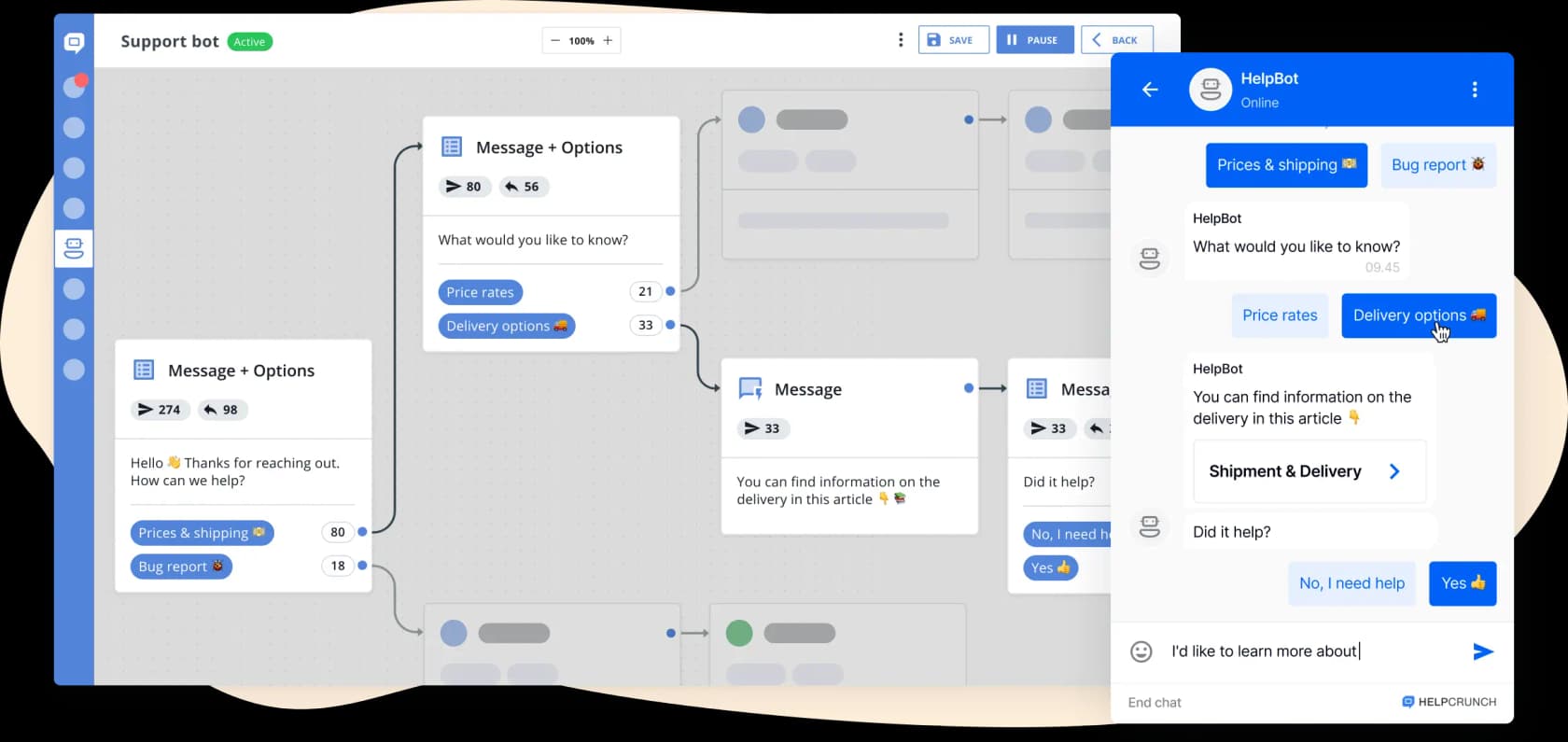Image resolution: width=1568 pixels, height=742 pixels.
Task: Open the HELPCRUNCH branding link
Action: point(1449,702)
